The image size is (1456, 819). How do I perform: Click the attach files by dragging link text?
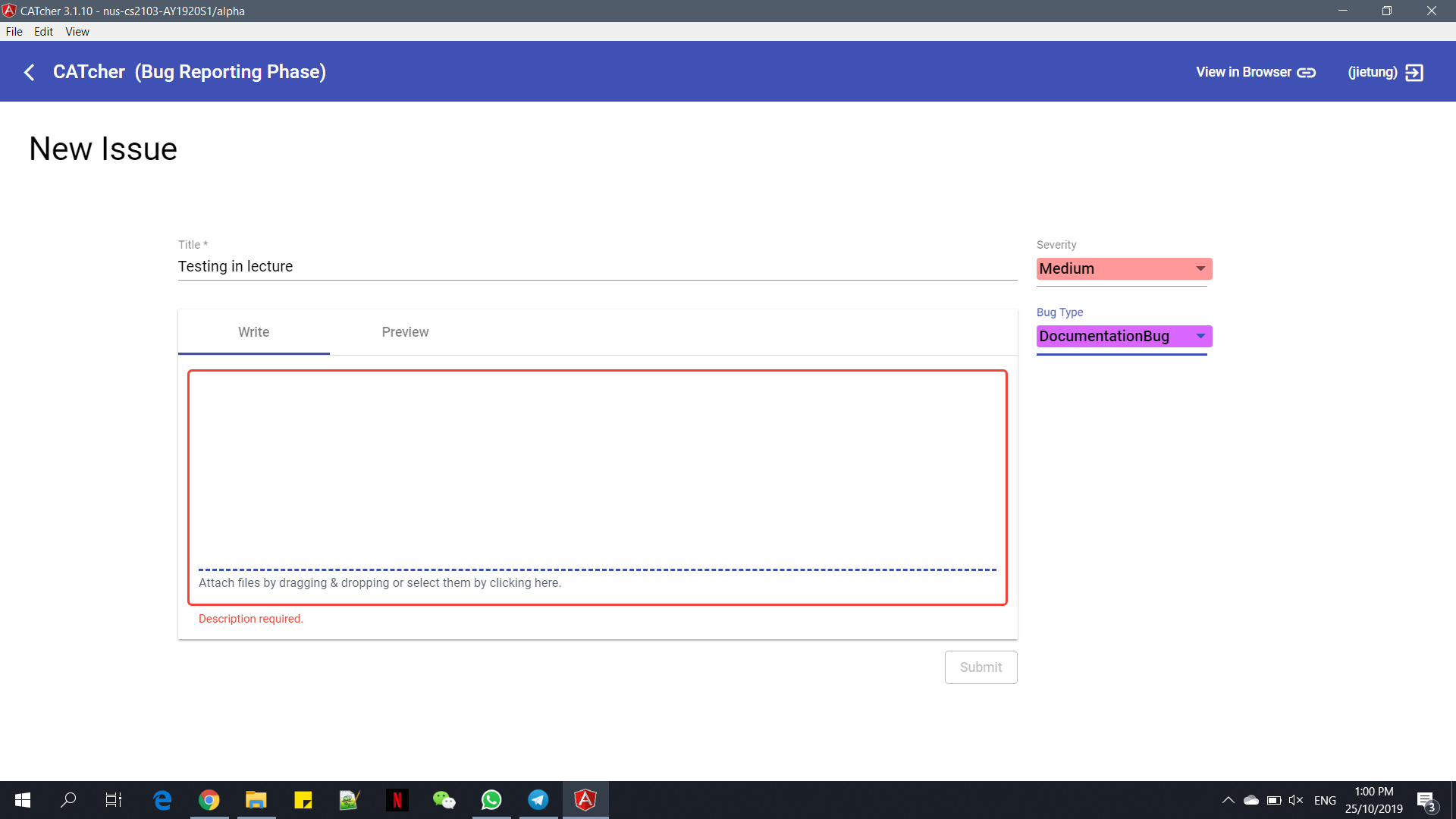[379, 583]
